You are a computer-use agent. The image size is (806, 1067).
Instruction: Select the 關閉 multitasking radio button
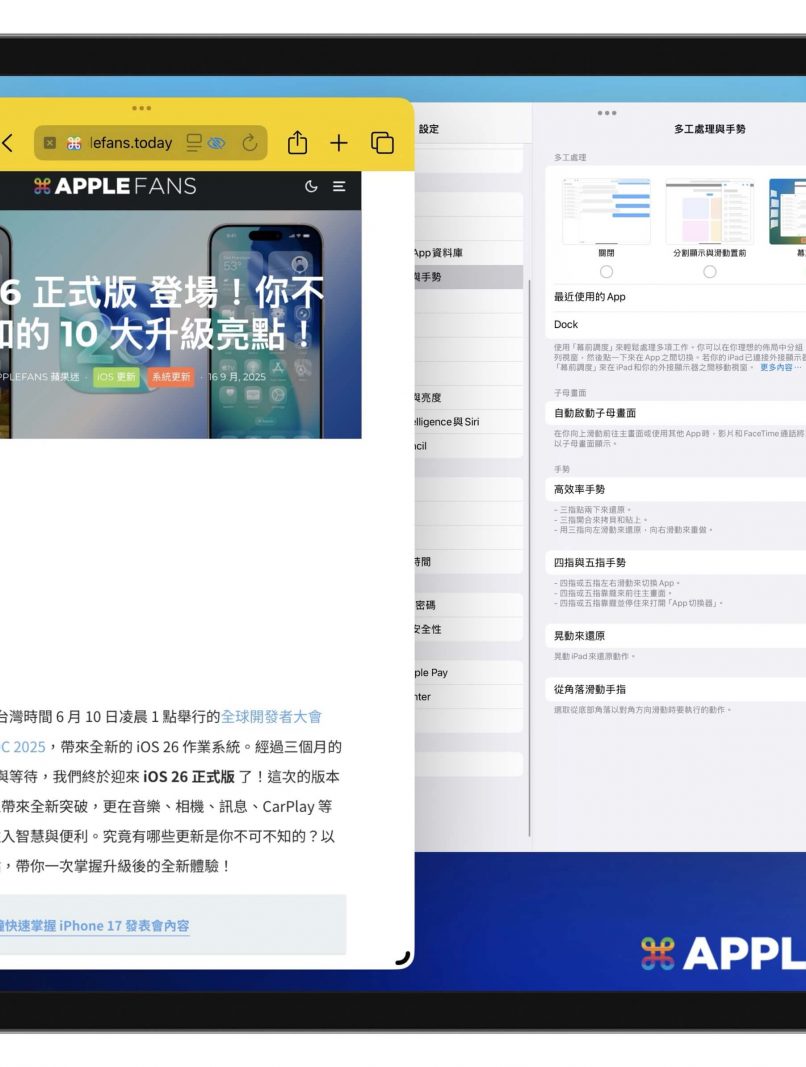click(x=606, y=272)
